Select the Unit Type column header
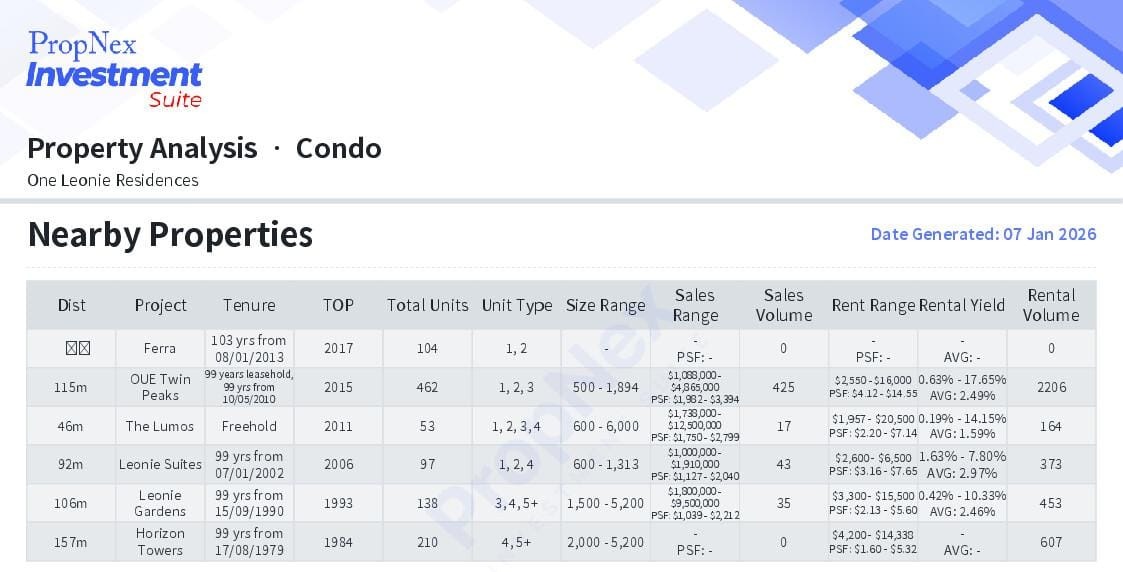This screenshot has width=1123, height=572. (x=517, y=305)
